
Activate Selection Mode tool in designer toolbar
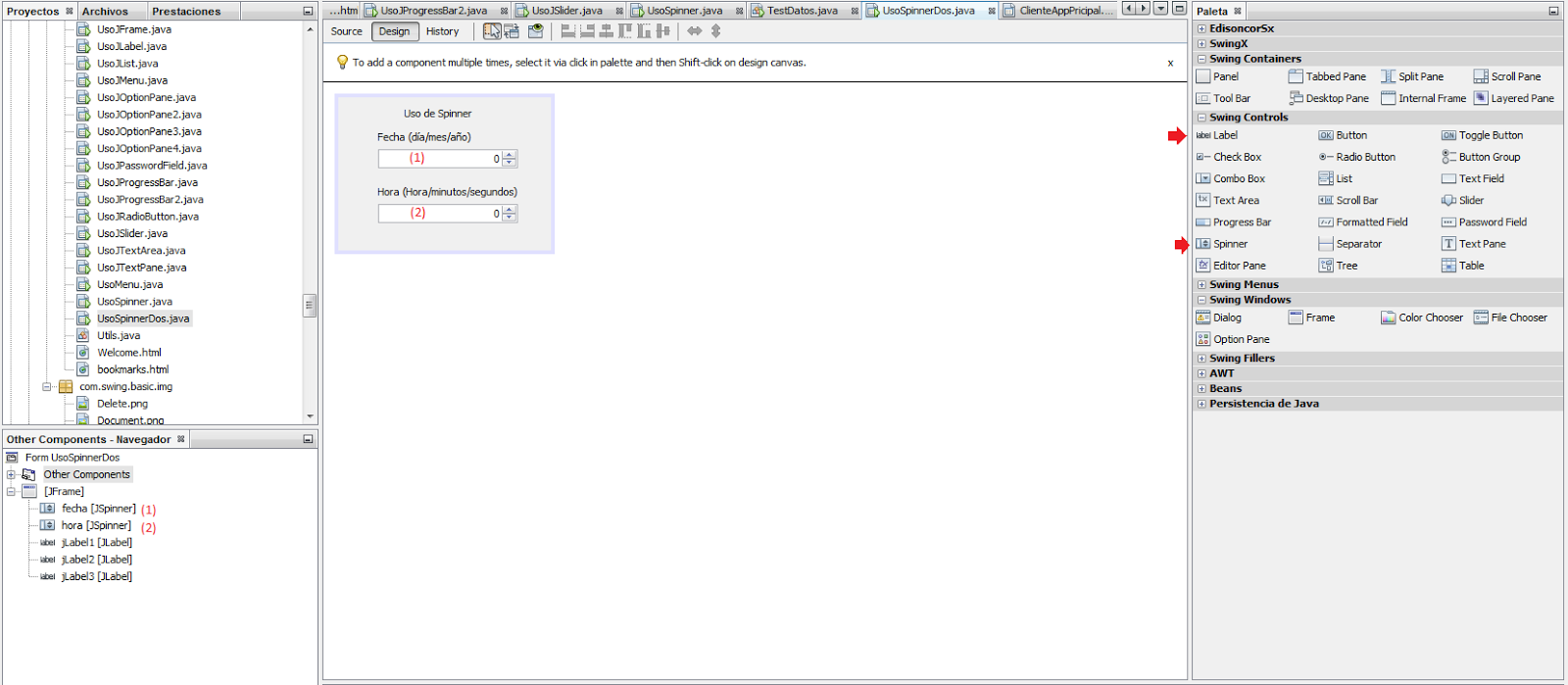492,31
